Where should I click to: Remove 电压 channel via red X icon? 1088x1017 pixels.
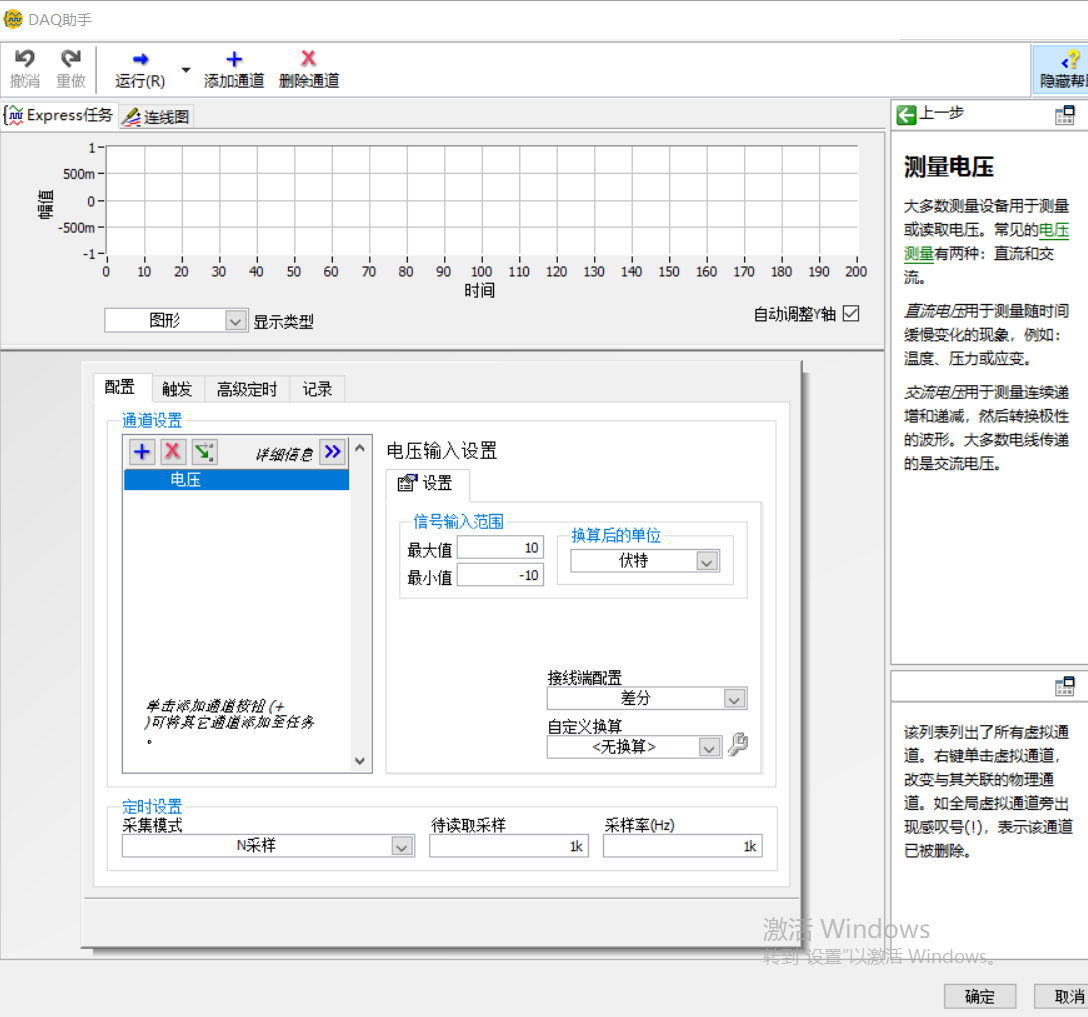point(172,452)
